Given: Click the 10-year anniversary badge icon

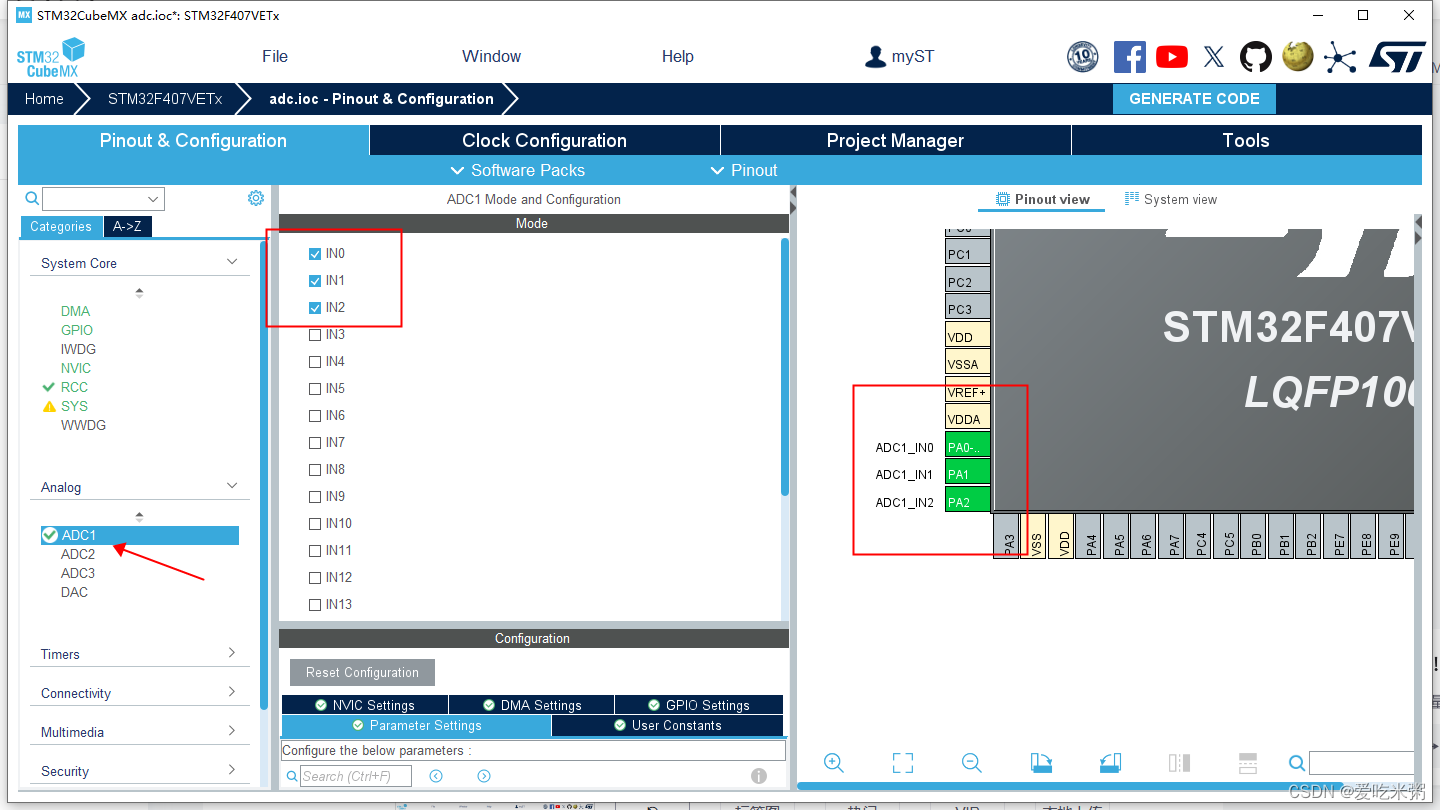Looking at the screenshot, I should (x=1083, y=57).
